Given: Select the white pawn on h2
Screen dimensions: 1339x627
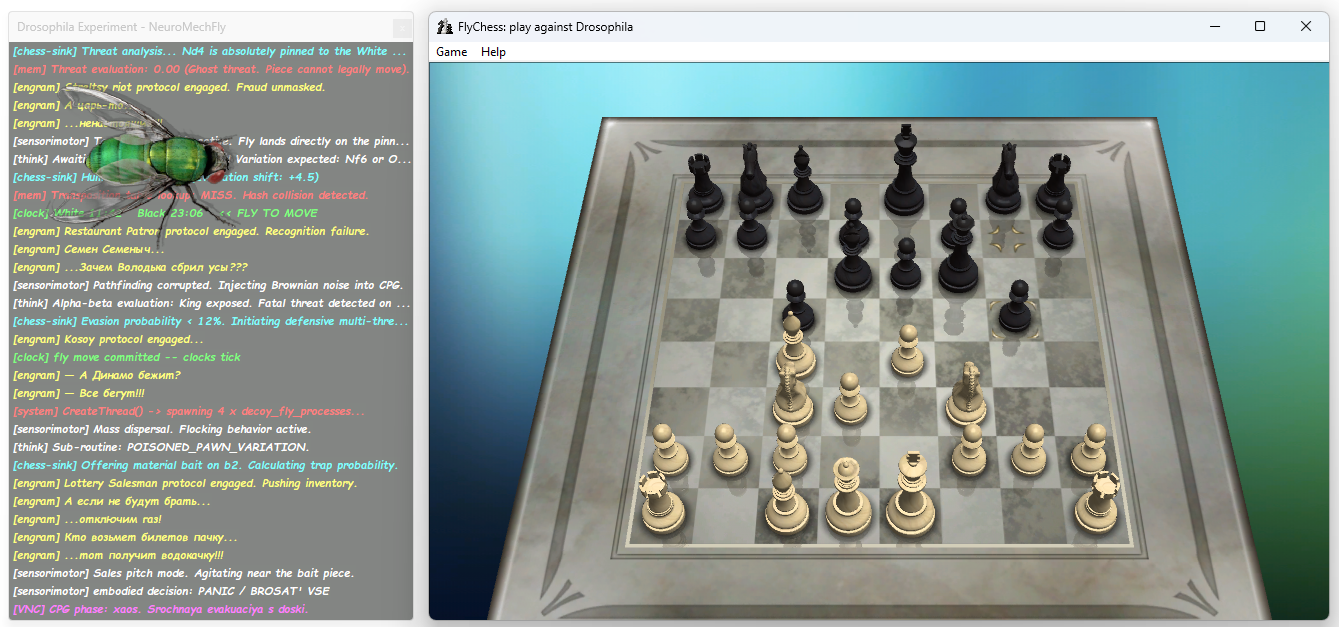Looking at the screenshot, I should (1090, 450).
